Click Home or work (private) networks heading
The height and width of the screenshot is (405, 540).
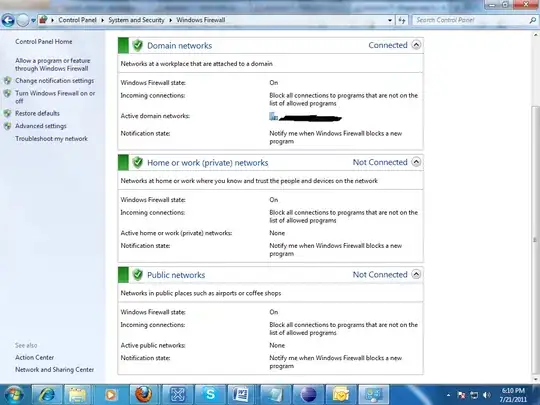pyautogui.click(x=208, y=163)
